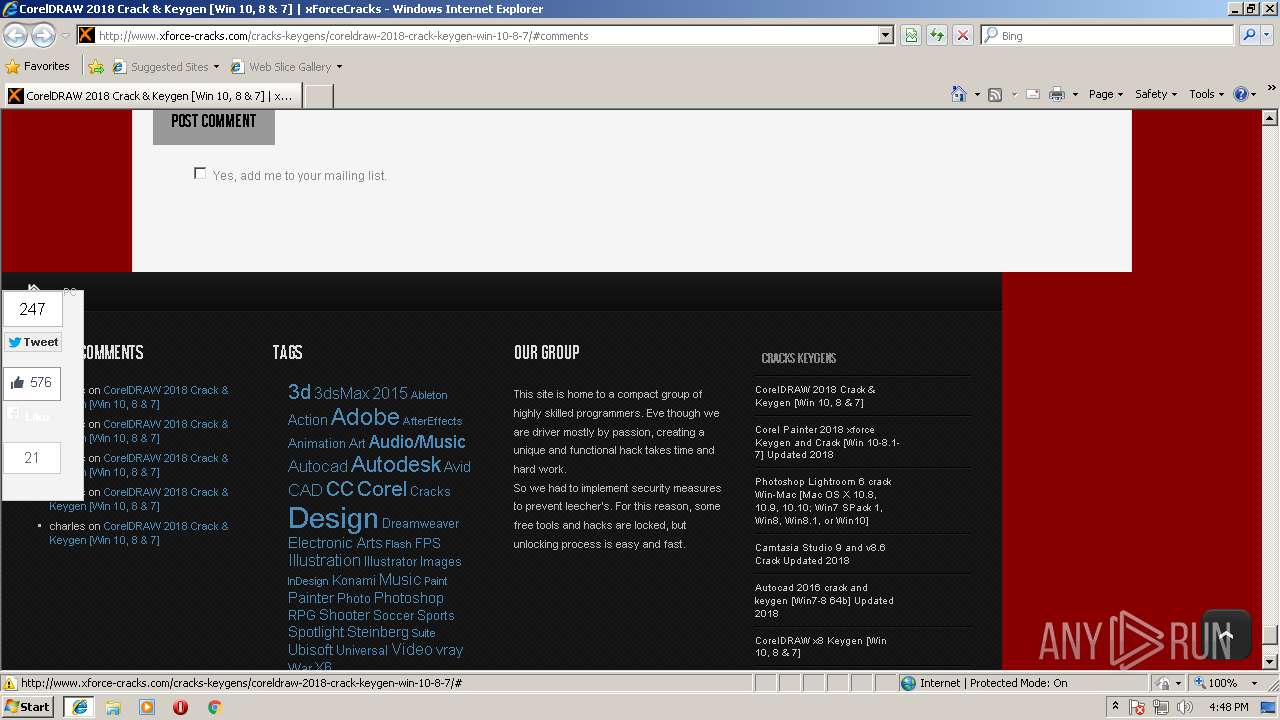Expand the Page menu dropdown
This screenshot has height=720, width=1280.
(x=1106, y=94)
